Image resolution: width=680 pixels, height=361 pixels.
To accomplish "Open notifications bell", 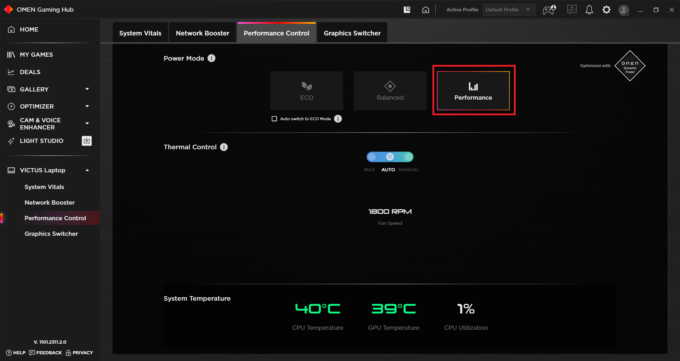I will pos(589,10).
